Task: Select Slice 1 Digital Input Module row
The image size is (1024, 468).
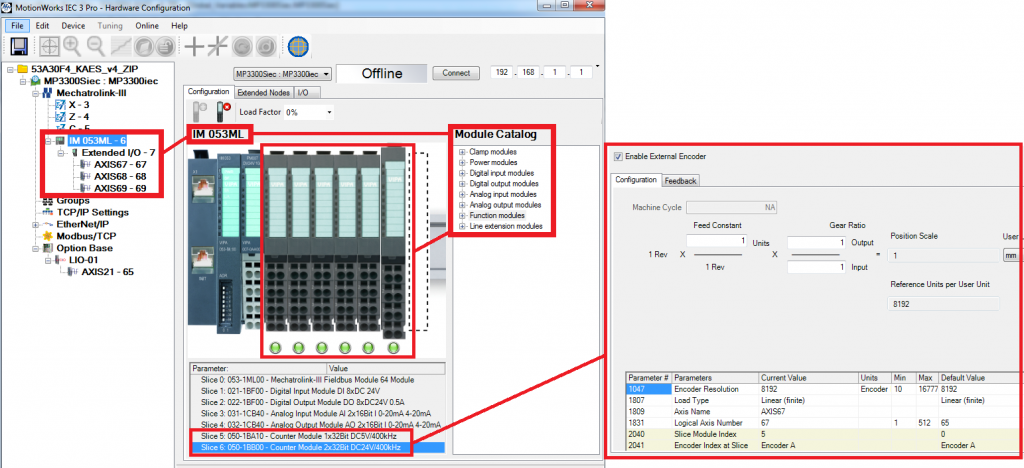Action: point(317,390)
